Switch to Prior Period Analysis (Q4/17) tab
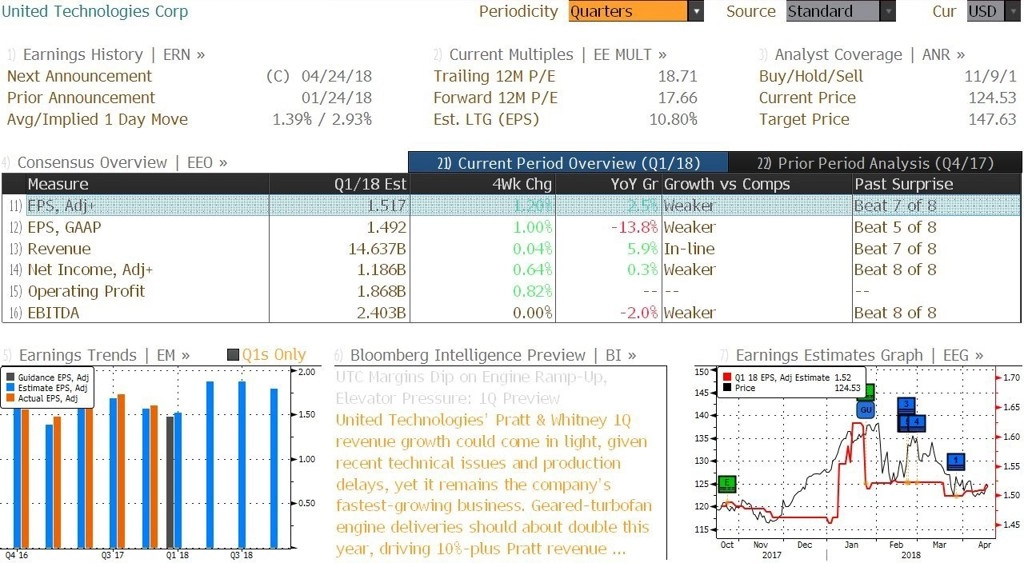Viewport: 1024px width, 563px height. [x=875, y=163]
